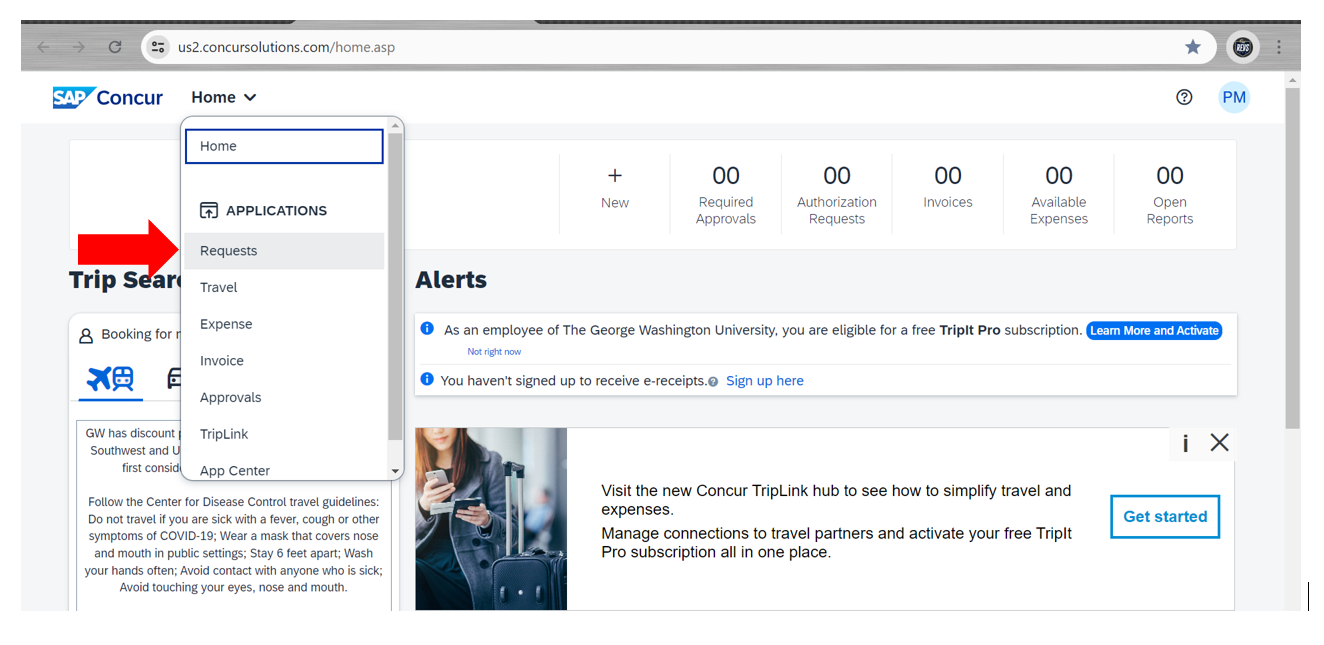1324x645 pixels.
Task: Click Learn More and Activate button
Action: pos(1154,330)
